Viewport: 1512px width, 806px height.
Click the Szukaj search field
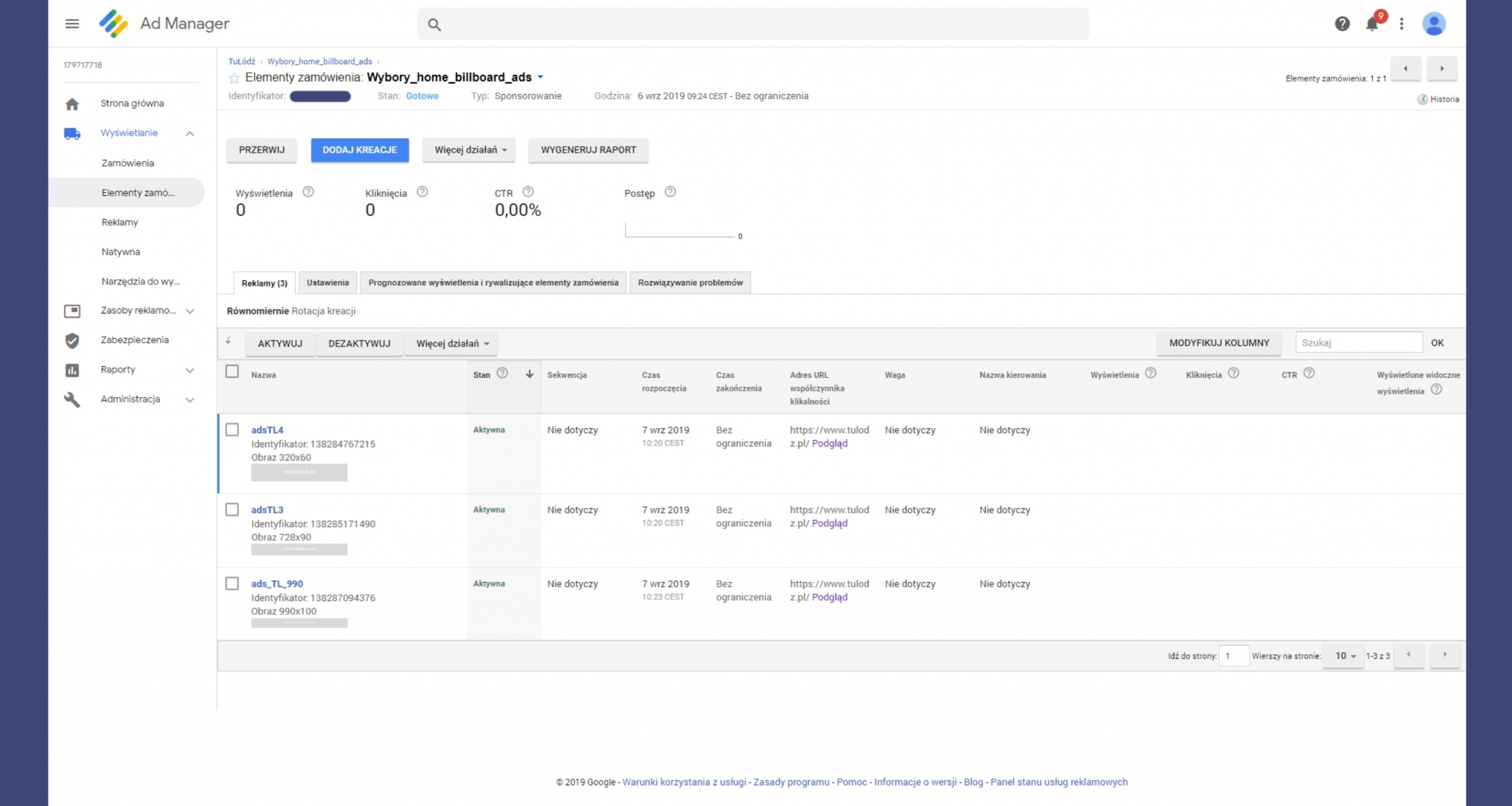[1358, 342]
